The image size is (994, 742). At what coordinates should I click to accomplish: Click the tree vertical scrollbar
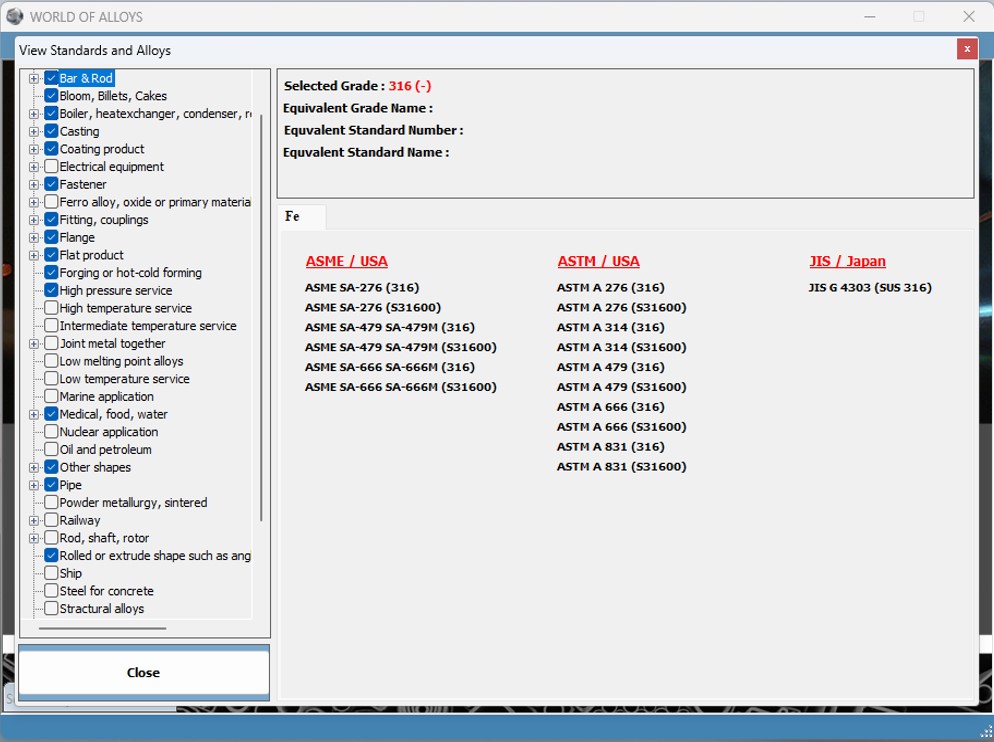(x=261, y=317)
